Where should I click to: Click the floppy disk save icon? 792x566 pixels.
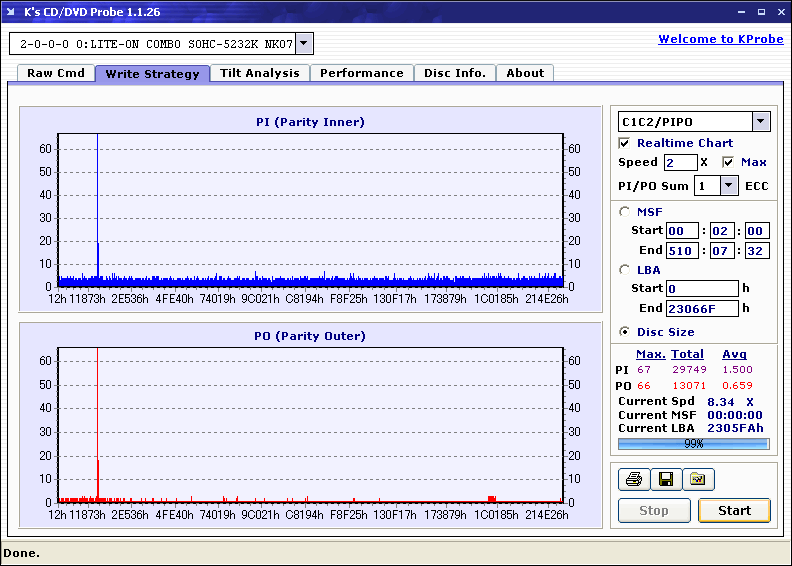click(665, 480)
